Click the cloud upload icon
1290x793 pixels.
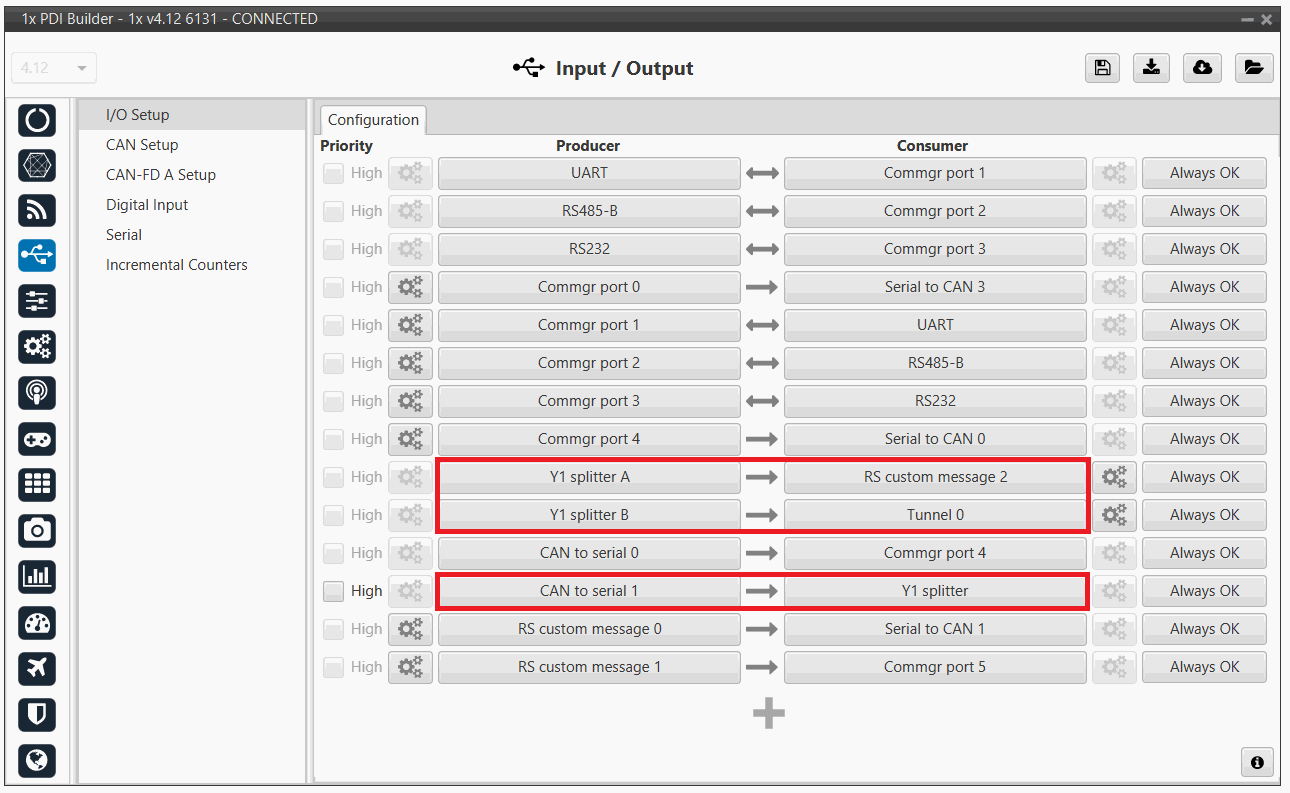tap(1202, 68)
